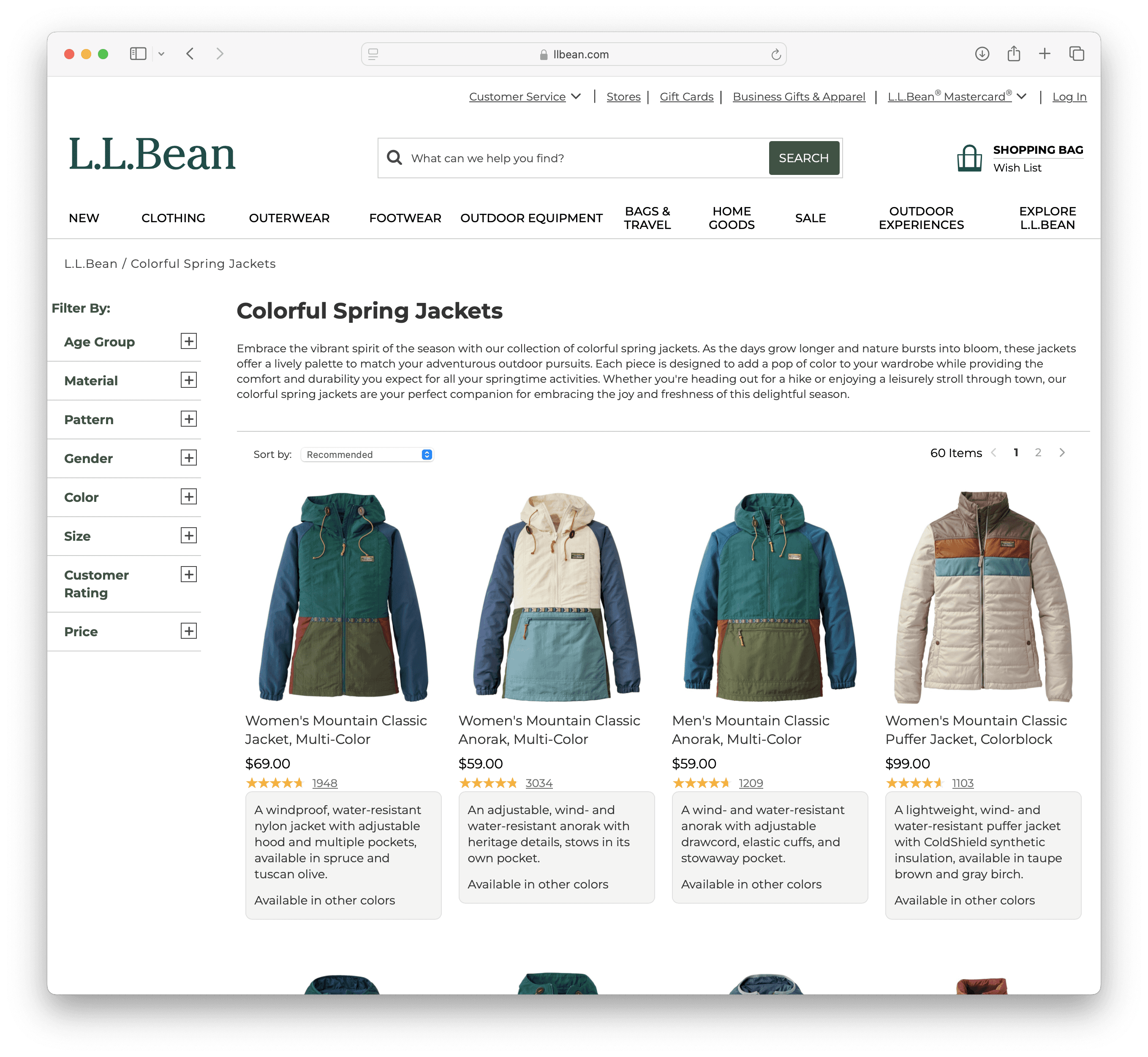Viewport: 1148px width, 1057px height.
Task: Open the OUTERWEAR menu
Action: click(289, 218)
